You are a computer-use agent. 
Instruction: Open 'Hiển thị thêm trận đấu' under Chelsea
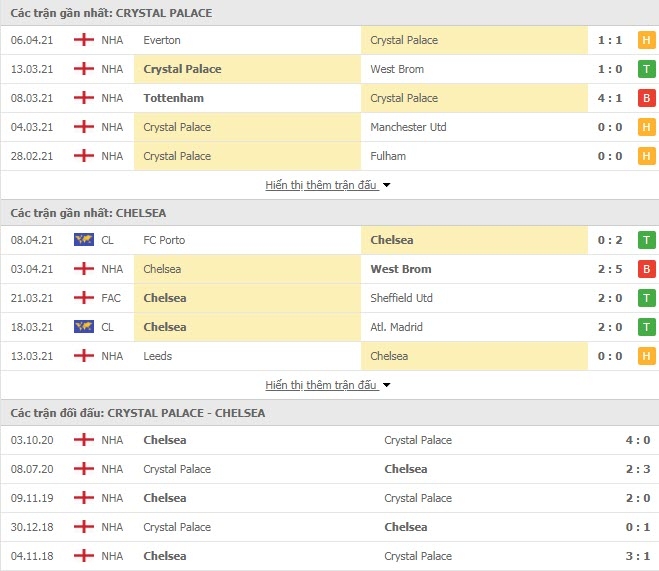coord(321,385)
